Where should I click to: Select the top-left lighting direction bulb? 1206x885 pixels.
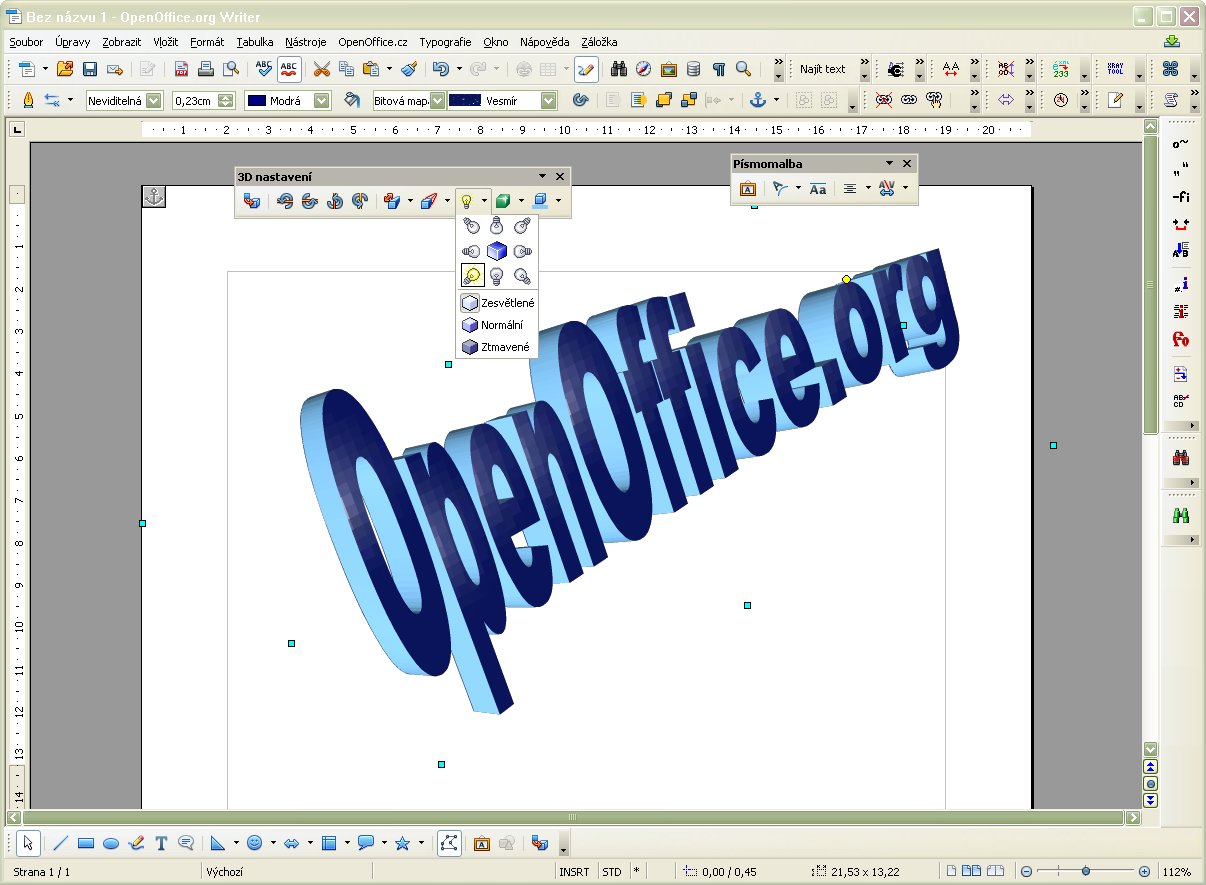coord(472,227)
